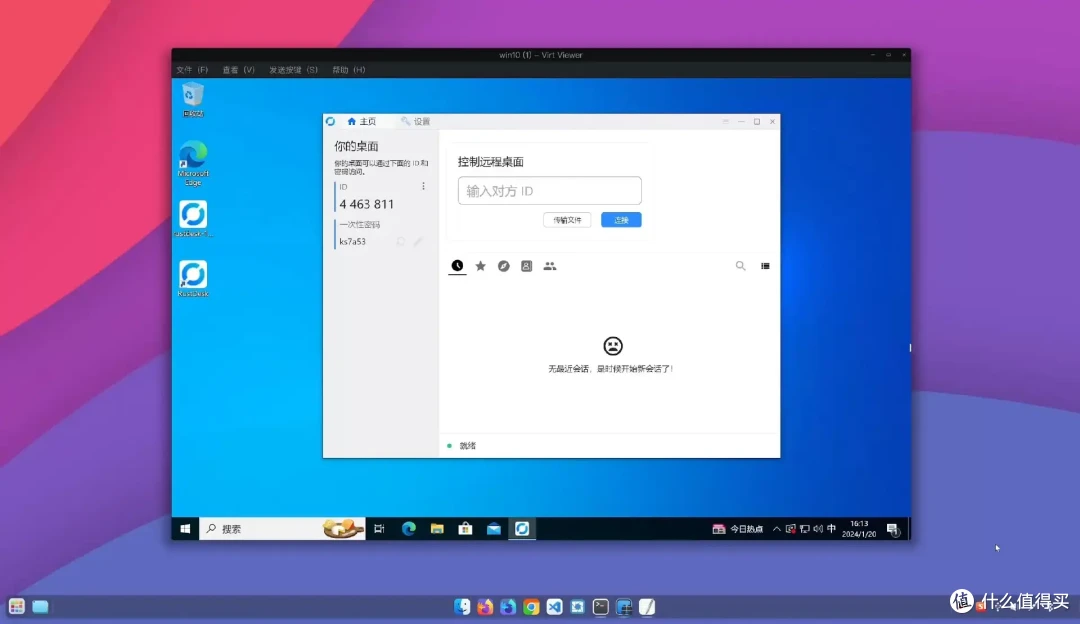
Task: Click the peer search magnifier icon
Action: click(x=740, y=266)
